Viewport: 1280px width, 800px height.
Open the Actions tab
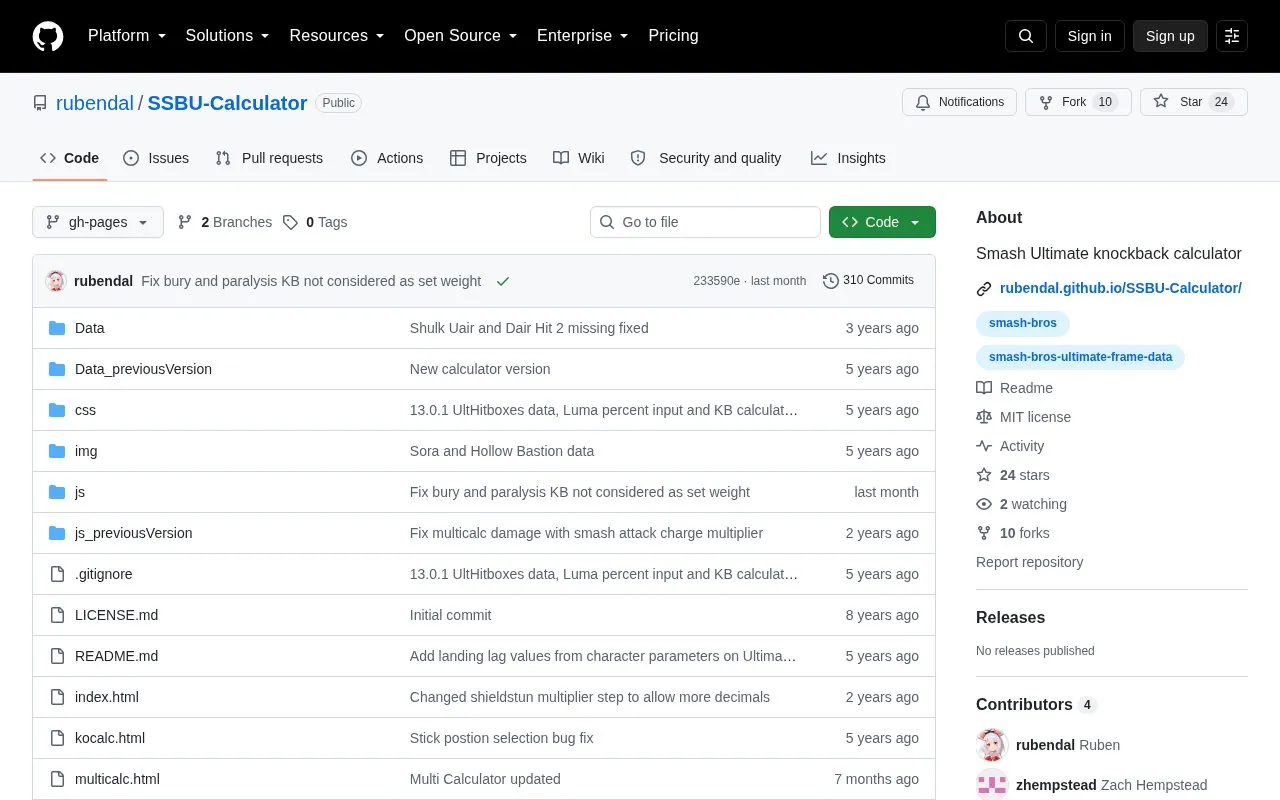tap(387, 158)
